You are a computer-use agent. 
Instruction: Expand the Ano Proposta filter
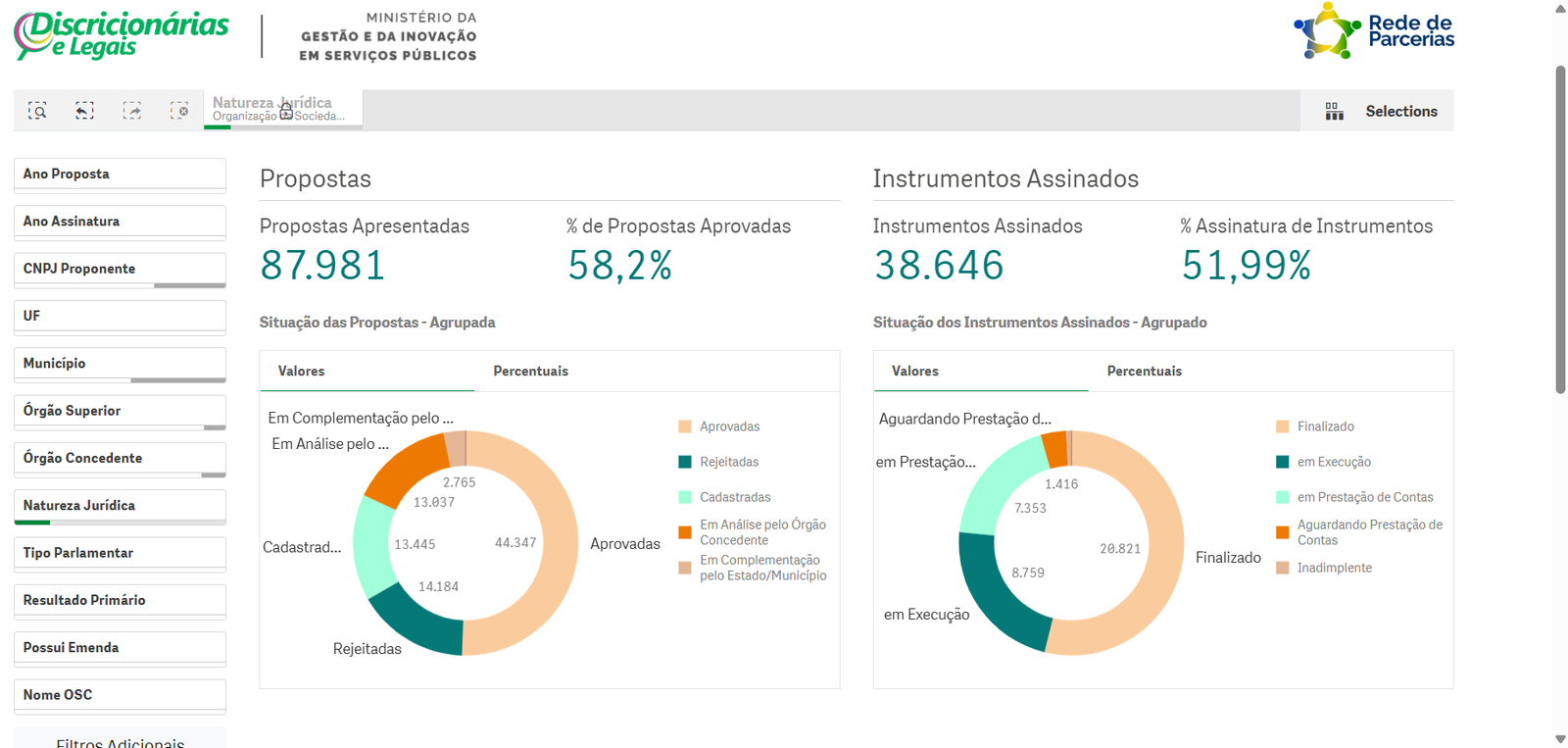120,175
